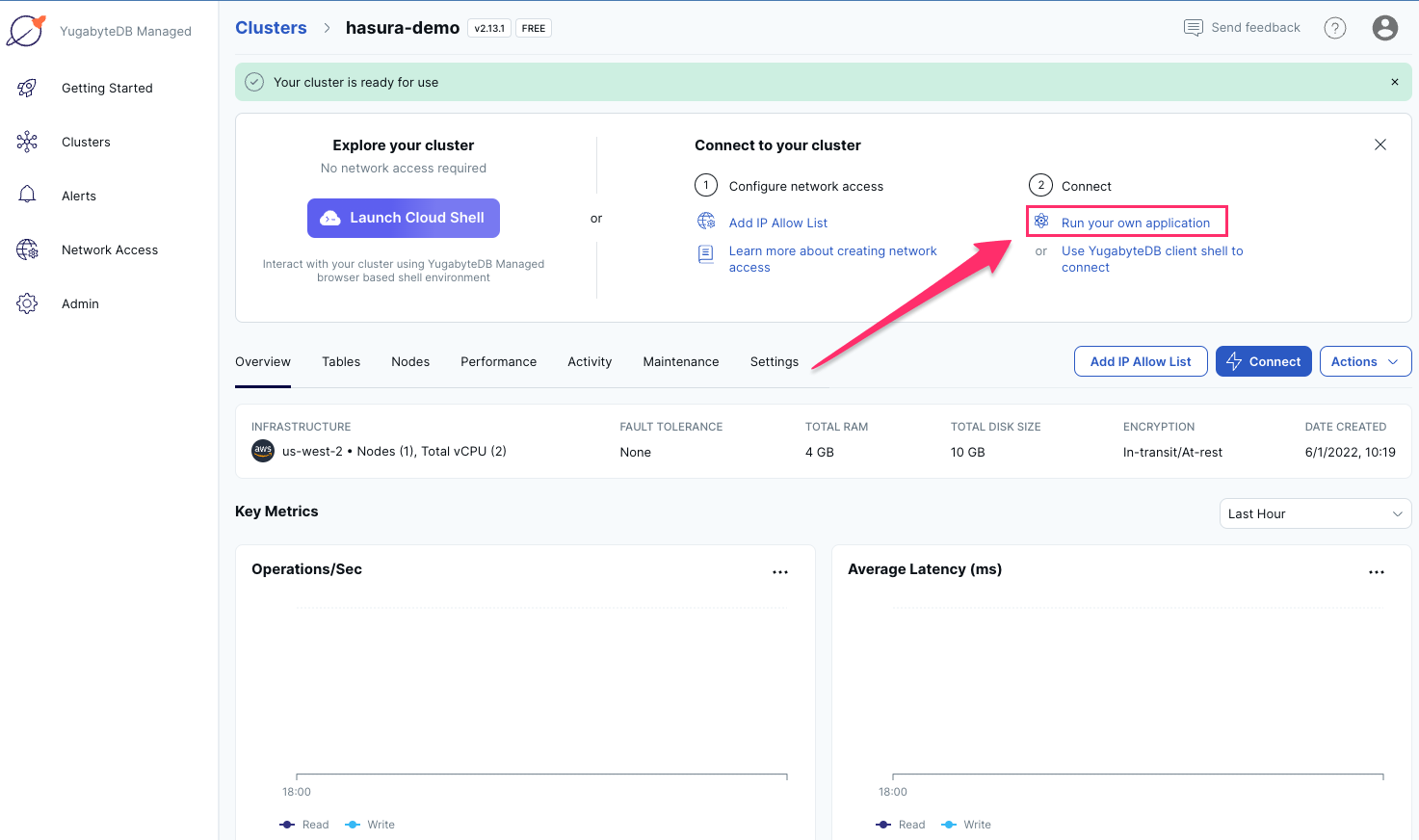Open the Last Hour metrics dropdown
Viewport: 1419px width, 840px height.
(x=1314, y=513)
